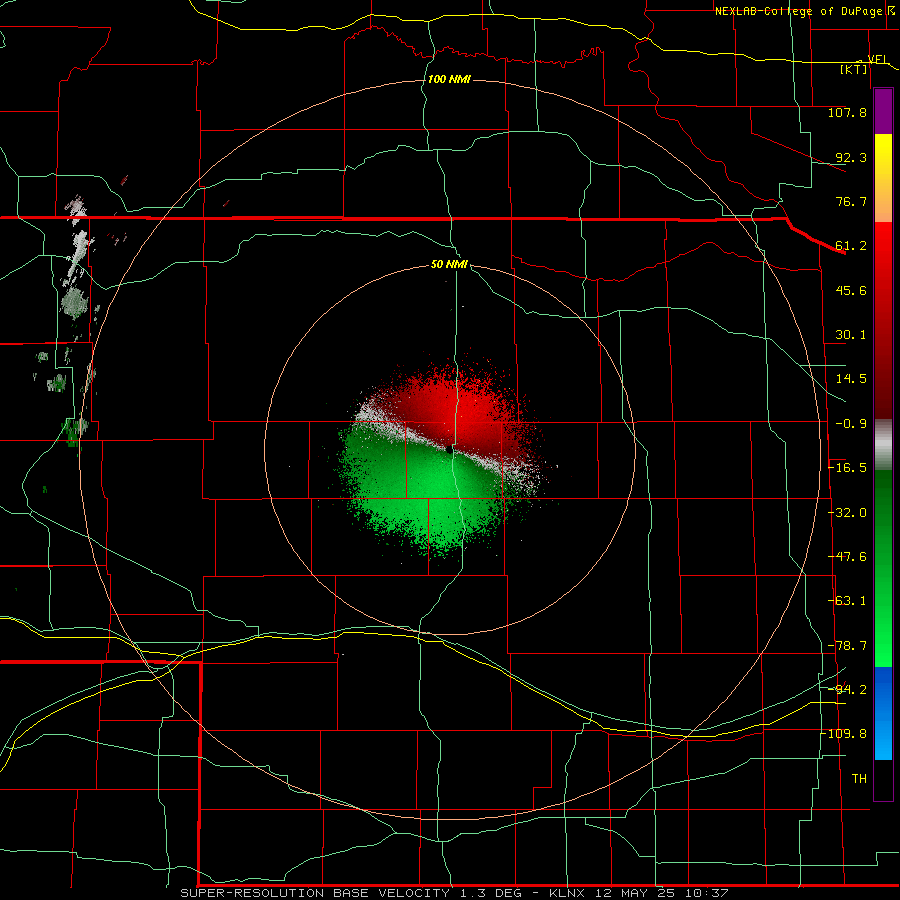
Task: Click the TH label below the scale
Action: point(859,779)
